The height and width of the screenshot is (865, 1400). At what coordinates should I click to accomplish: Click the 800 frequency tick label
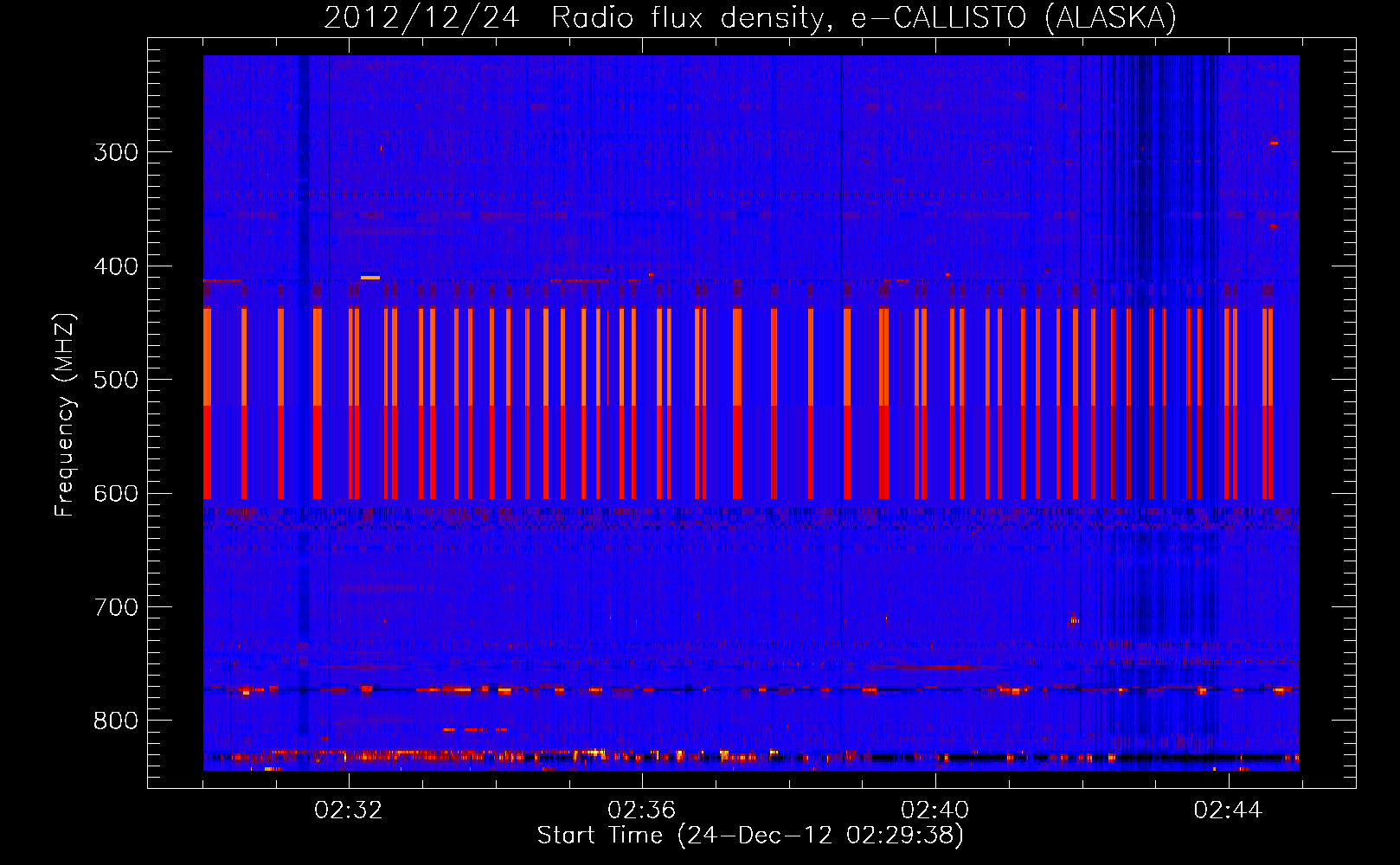click(x=116, y=721)
